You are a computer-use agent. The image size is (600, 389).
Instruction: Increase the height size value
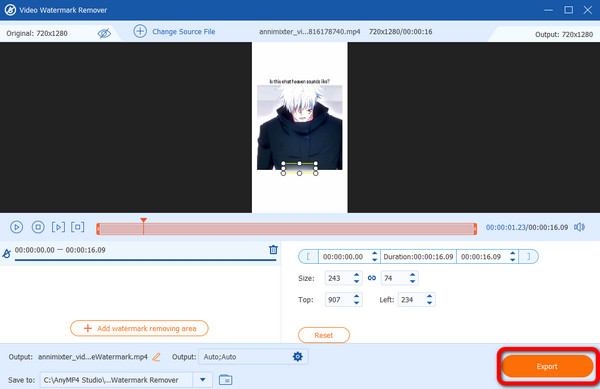[412, 275]
